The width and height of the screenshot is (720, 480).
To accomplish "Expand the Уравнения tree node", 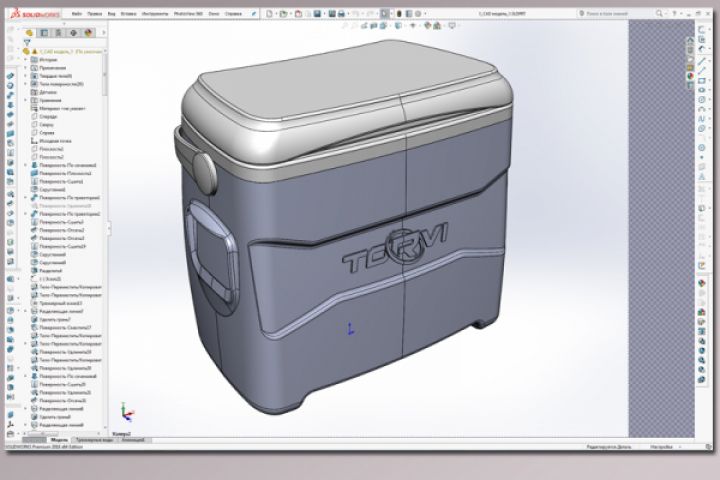I will [26, 100].
